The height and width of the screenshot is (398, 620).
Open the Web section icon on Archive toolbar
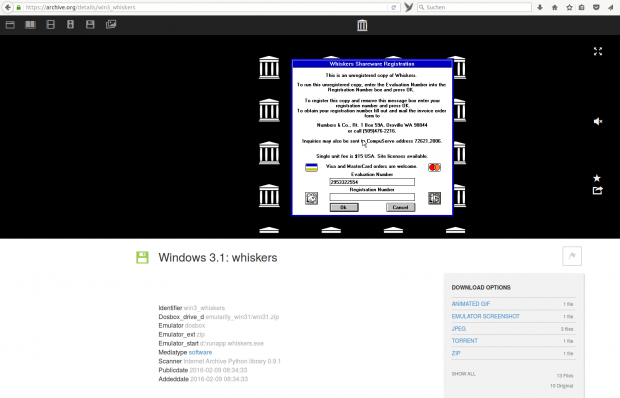pos(10,25)
